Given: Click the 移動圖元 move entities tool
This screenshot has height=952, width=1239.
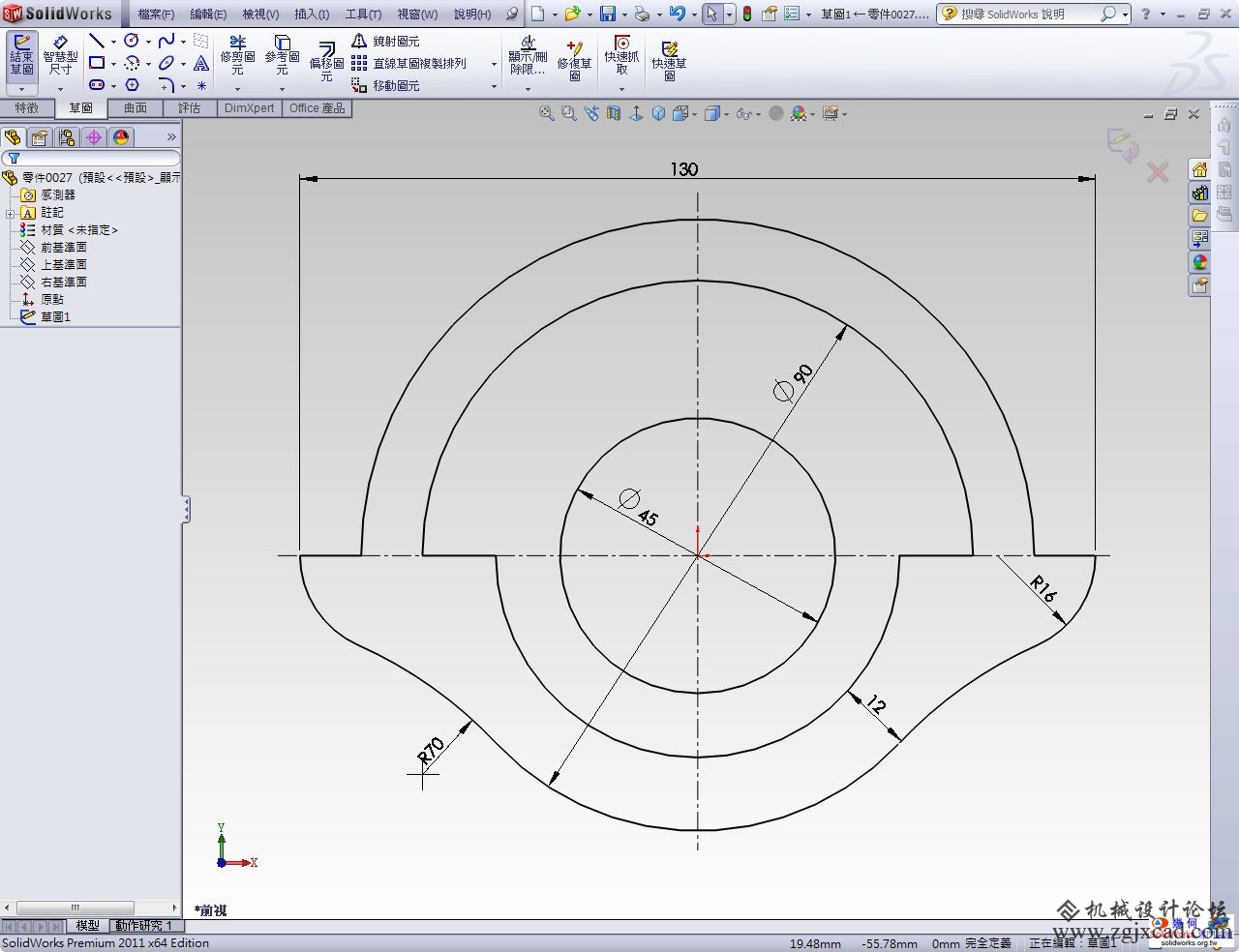Looking at the screenshot, I should (x=385, y=85).
